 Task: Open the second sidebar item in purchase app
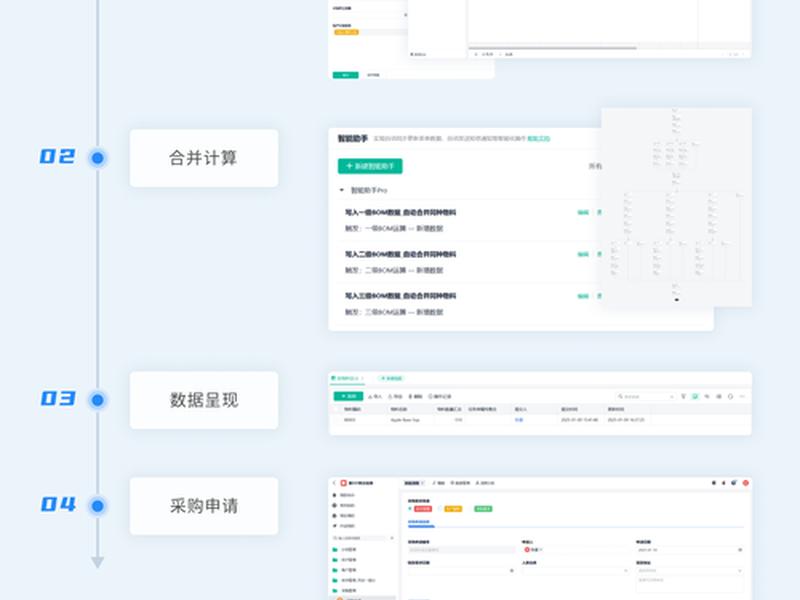[344, 505]
